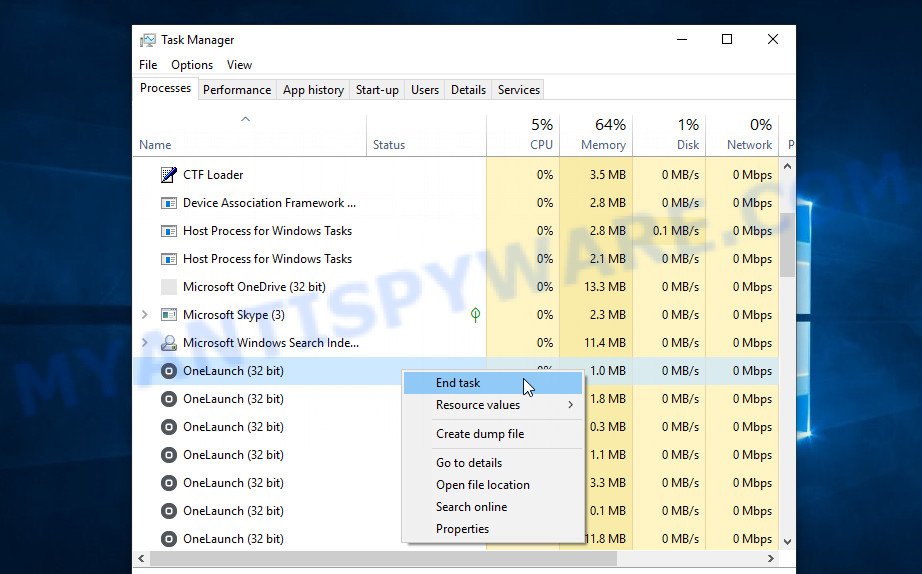Toggle sort order with the Name column arrow

click(246, 119)
